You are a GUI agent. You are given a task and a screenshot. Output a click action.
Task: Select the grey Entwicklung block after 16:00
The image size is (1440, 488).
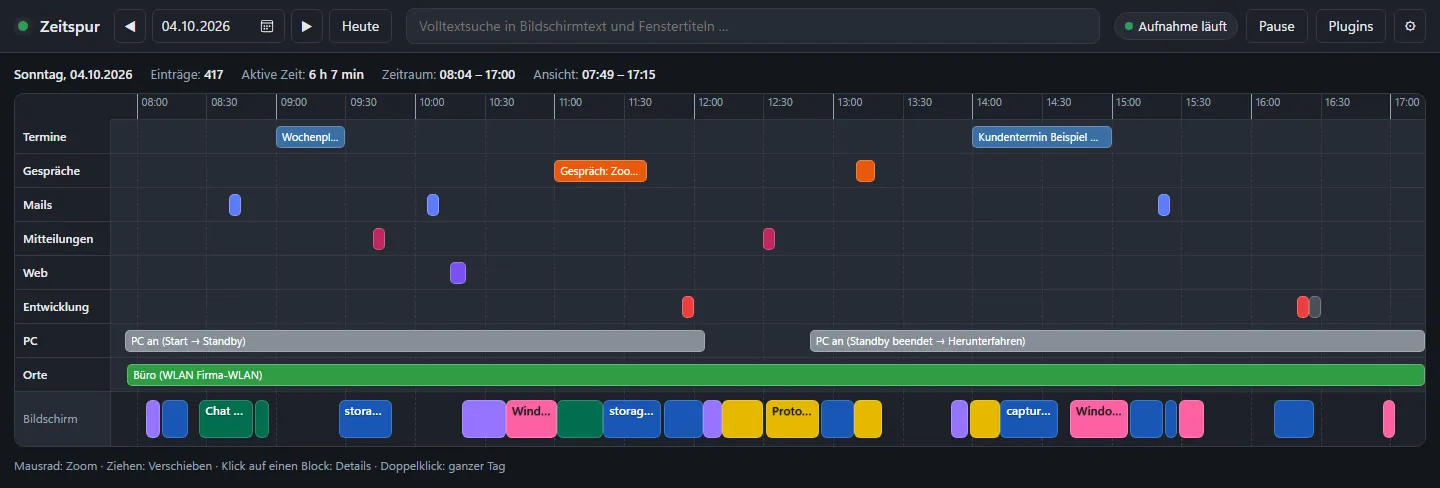[x=1315, y=307]
